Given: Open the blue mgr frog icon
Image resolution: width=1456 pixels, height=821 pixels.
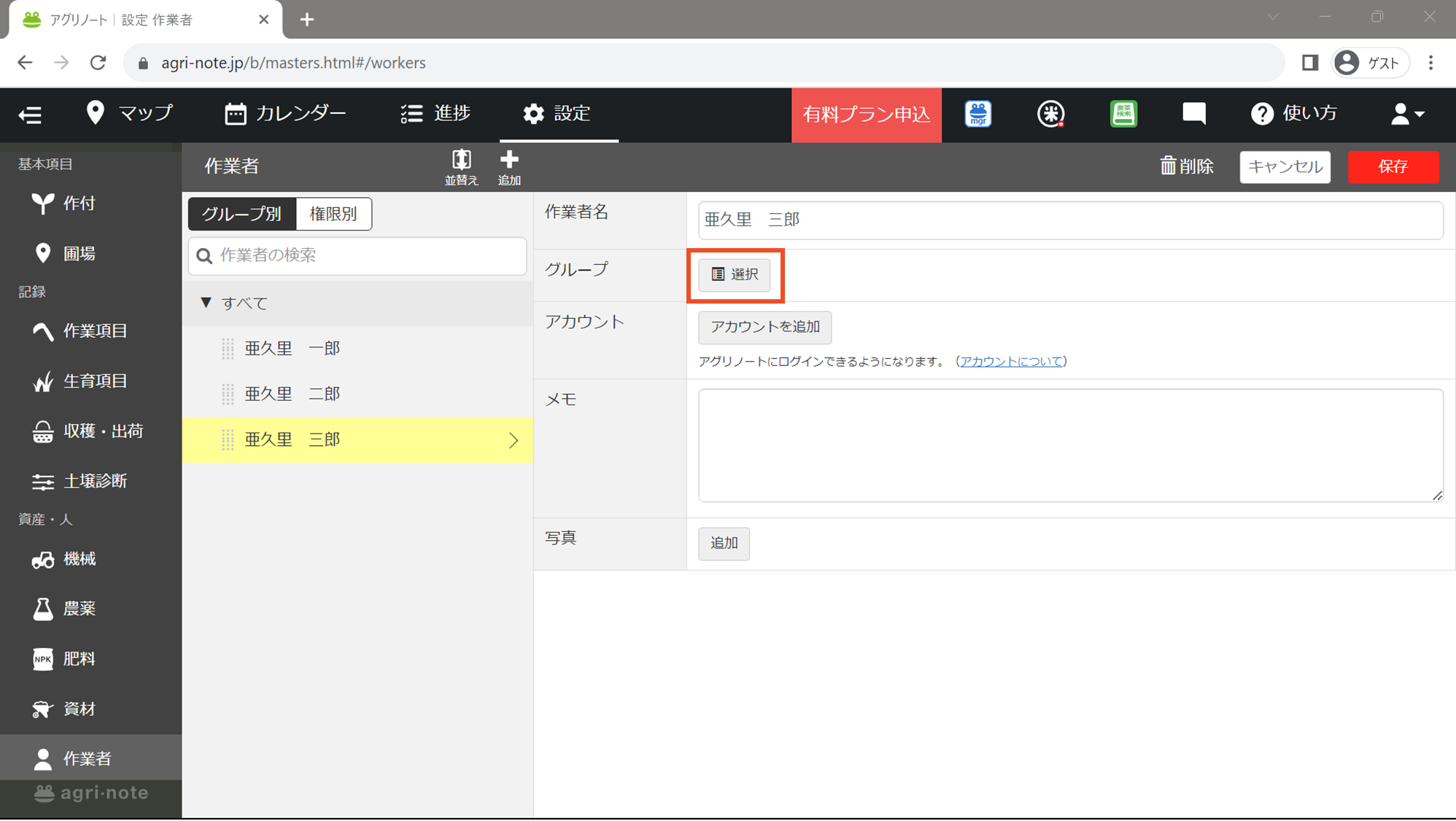Looking at the screenshot, I should 977,114.
